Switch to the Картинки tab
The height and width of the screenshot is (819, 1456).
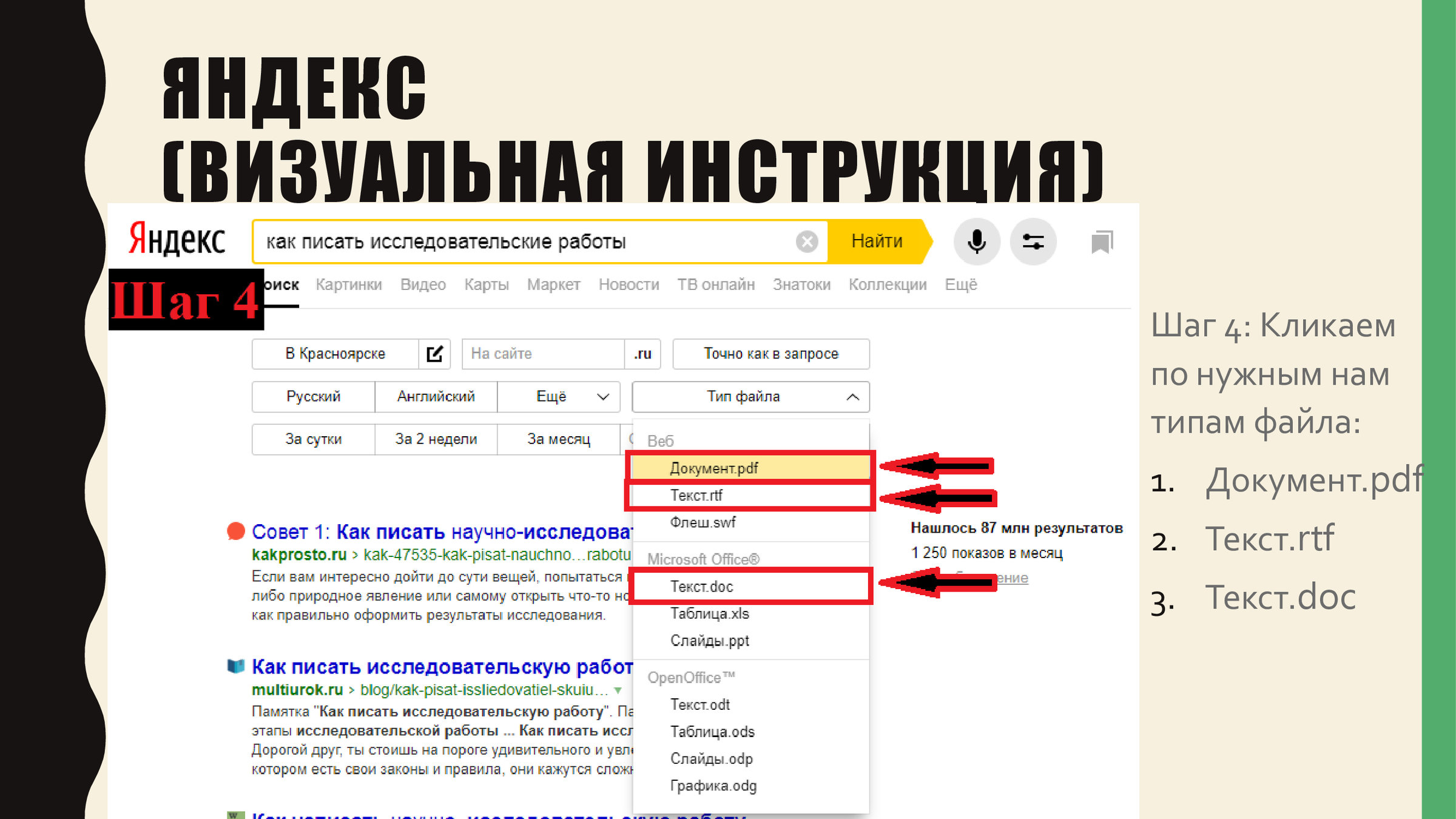tap(349, 285)
